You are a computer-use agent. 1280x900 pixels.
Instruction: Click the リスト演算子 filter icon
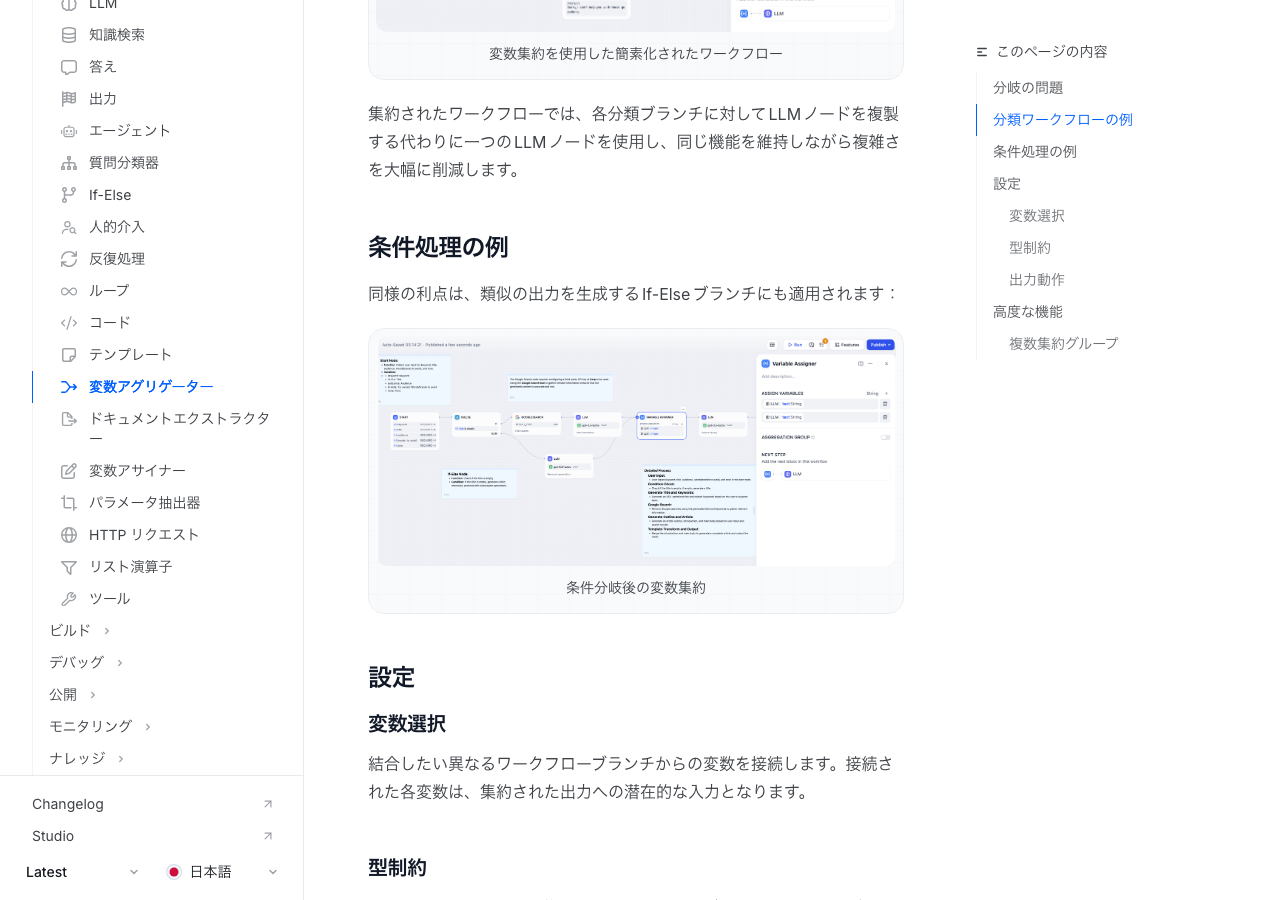click(x=69, y=567)
